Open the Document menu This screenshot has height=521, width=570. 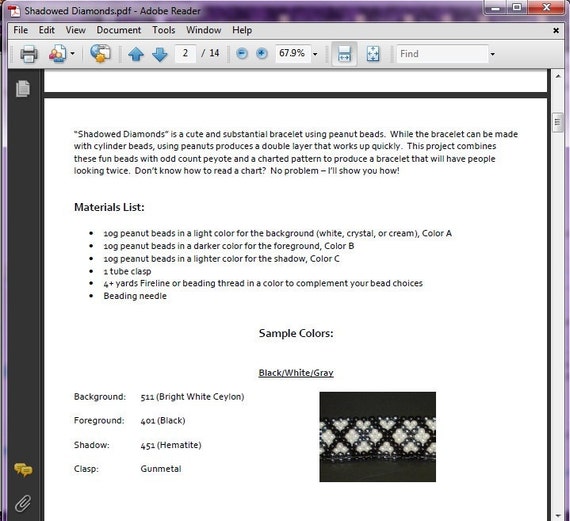tap(119, 30)
